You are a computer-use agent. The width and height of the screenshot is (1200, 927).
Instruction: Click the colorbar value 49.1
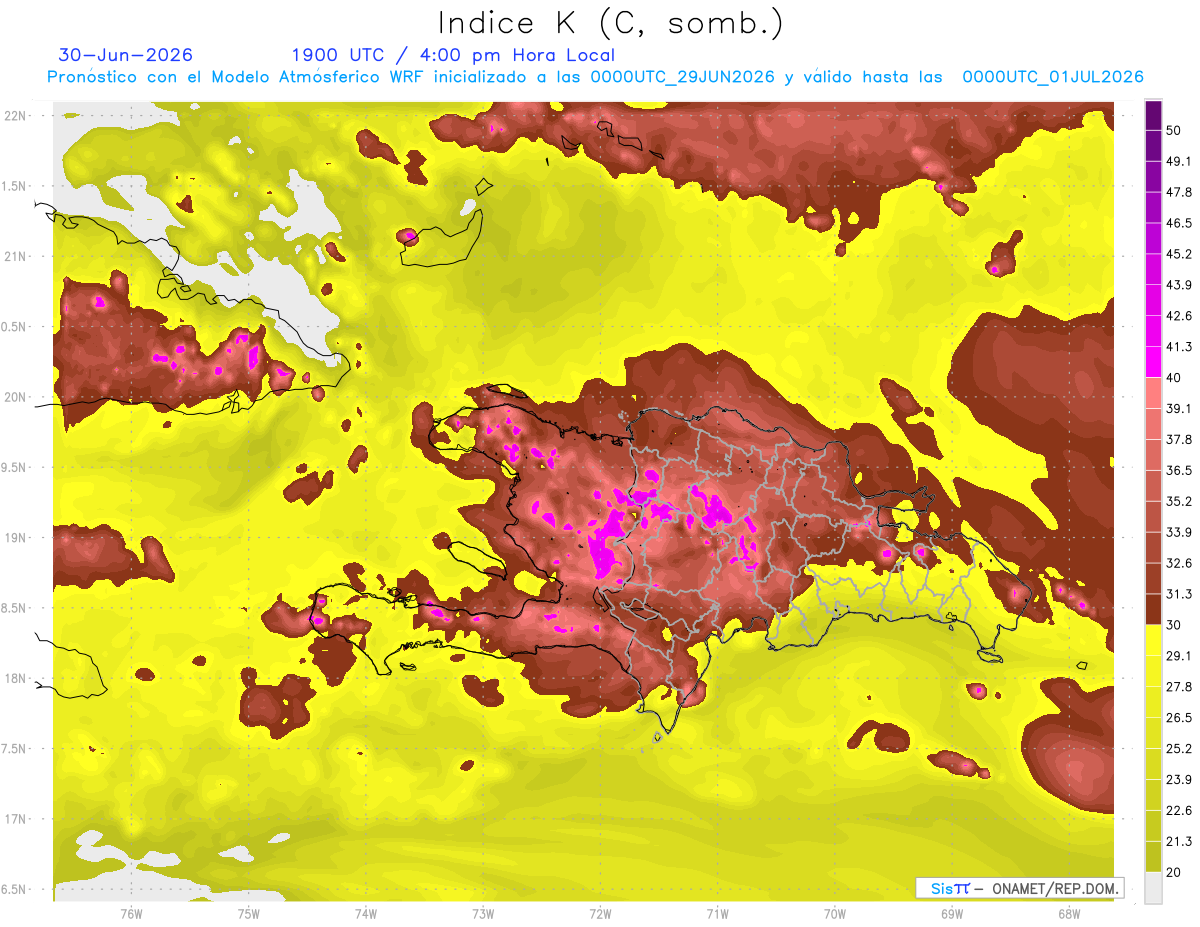[1179, 161]
